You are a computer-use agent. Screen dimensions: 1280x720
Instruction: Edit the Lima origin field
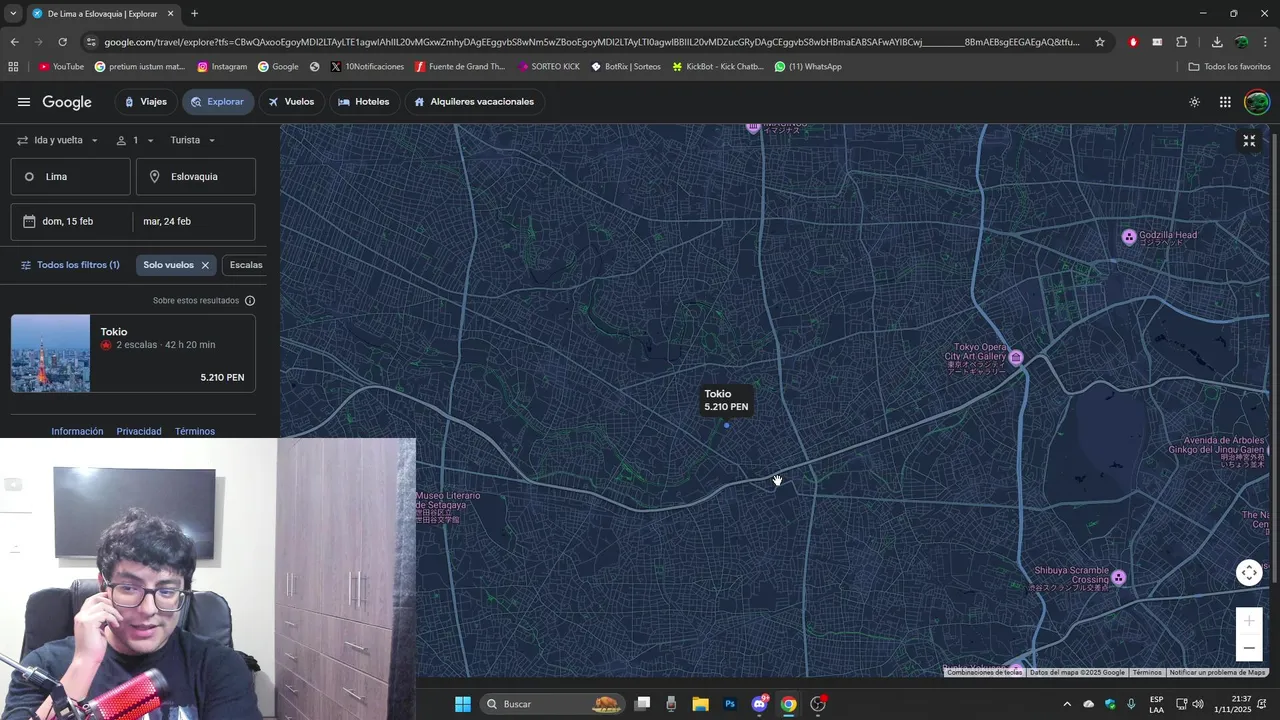pyautogui.click(x=70, y=177)
